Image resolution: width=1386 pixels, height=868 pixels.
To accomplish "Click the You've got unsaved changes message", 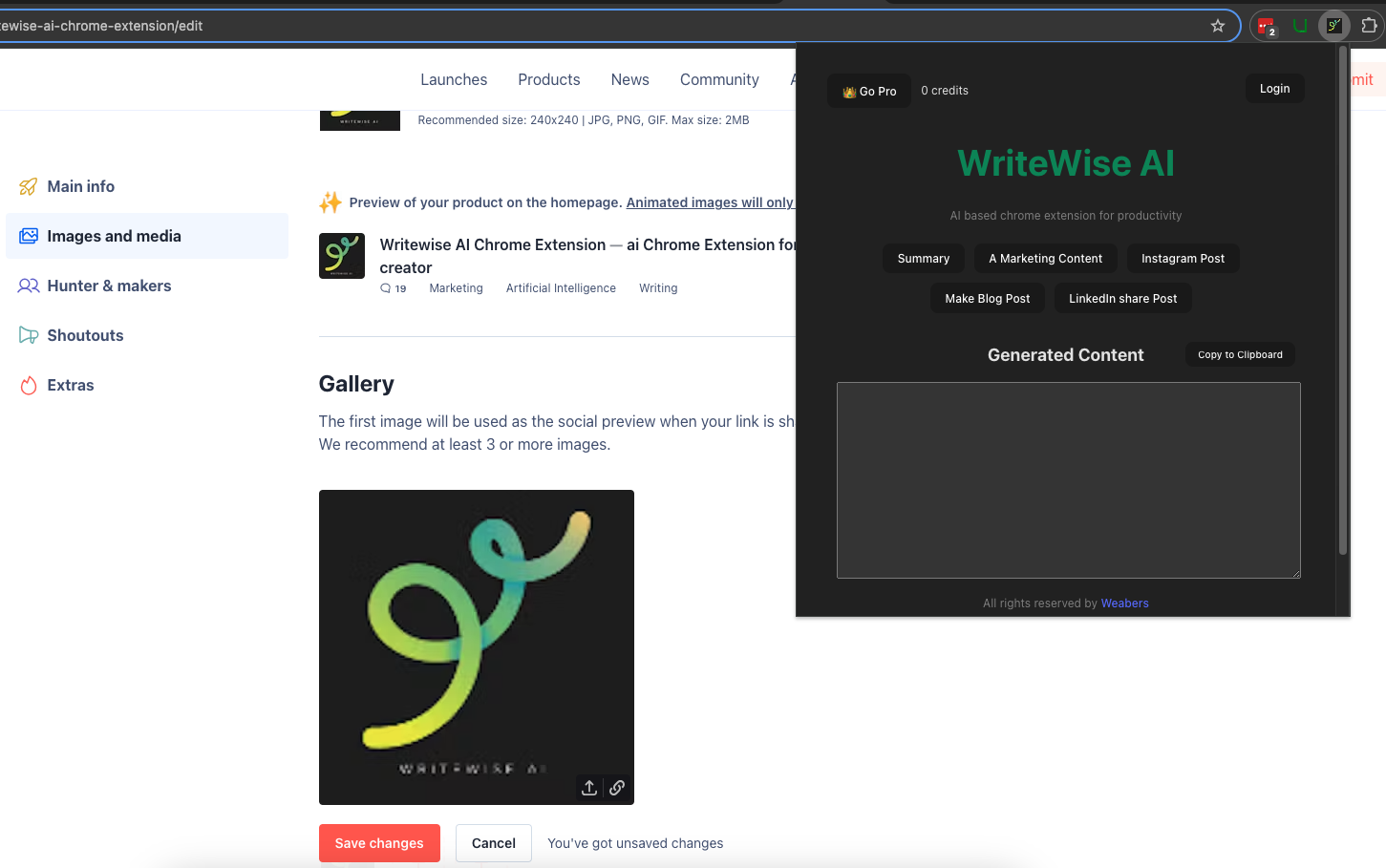I will coord(635,843).
